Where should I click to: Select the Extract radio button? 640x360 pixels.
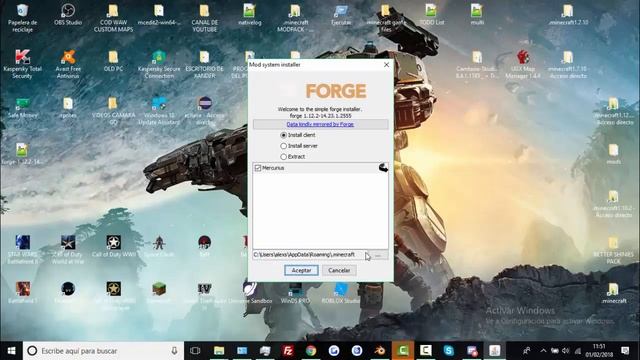click(283, 157)
